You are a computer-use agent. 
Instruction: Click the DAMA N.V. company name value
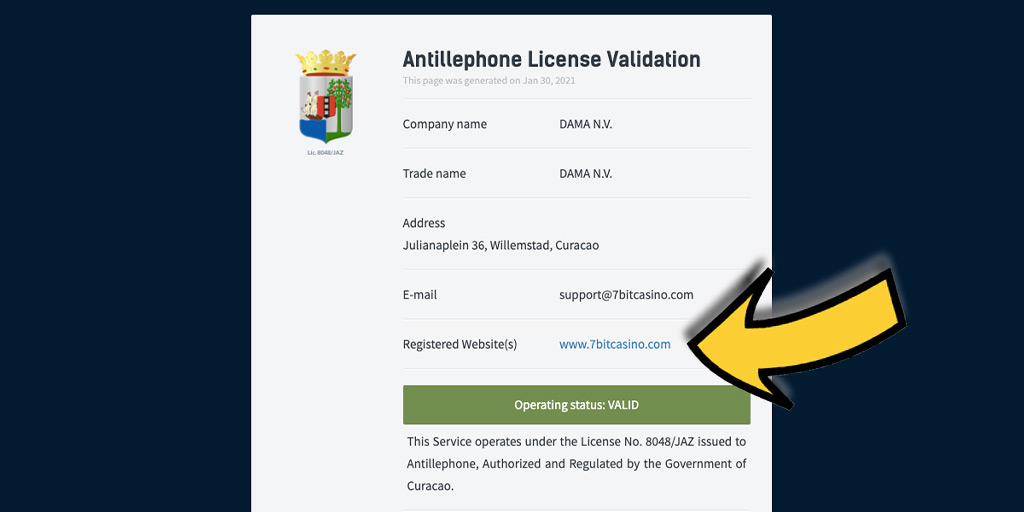click(585, 124)
